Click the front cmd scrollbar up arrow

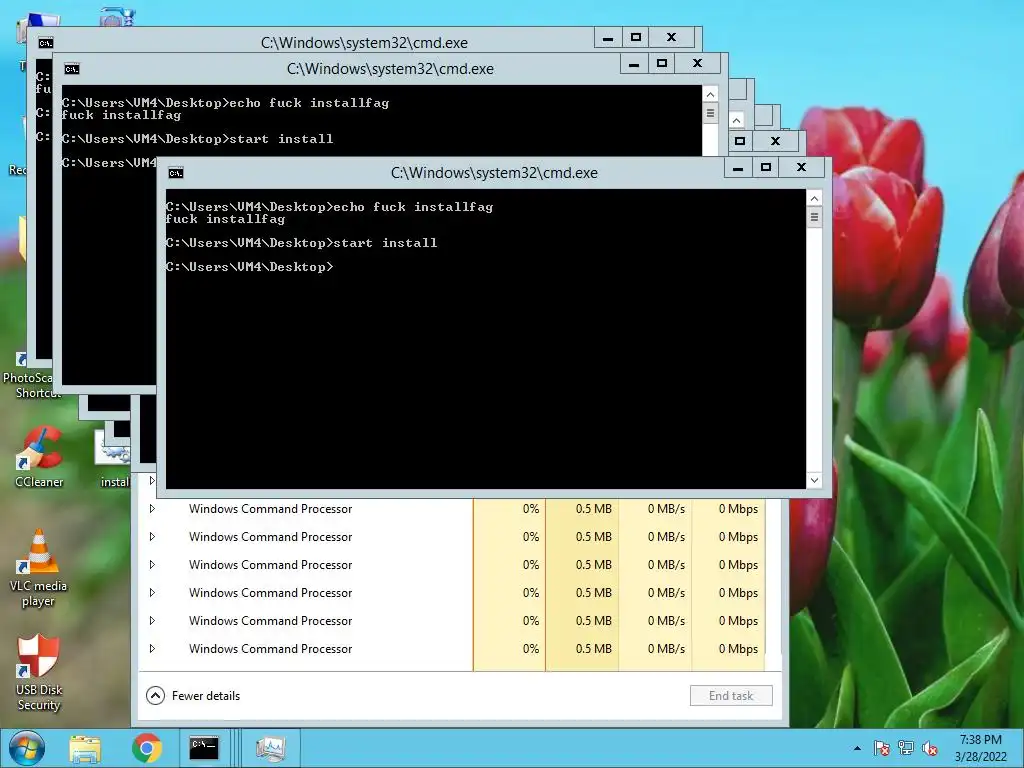814,199
